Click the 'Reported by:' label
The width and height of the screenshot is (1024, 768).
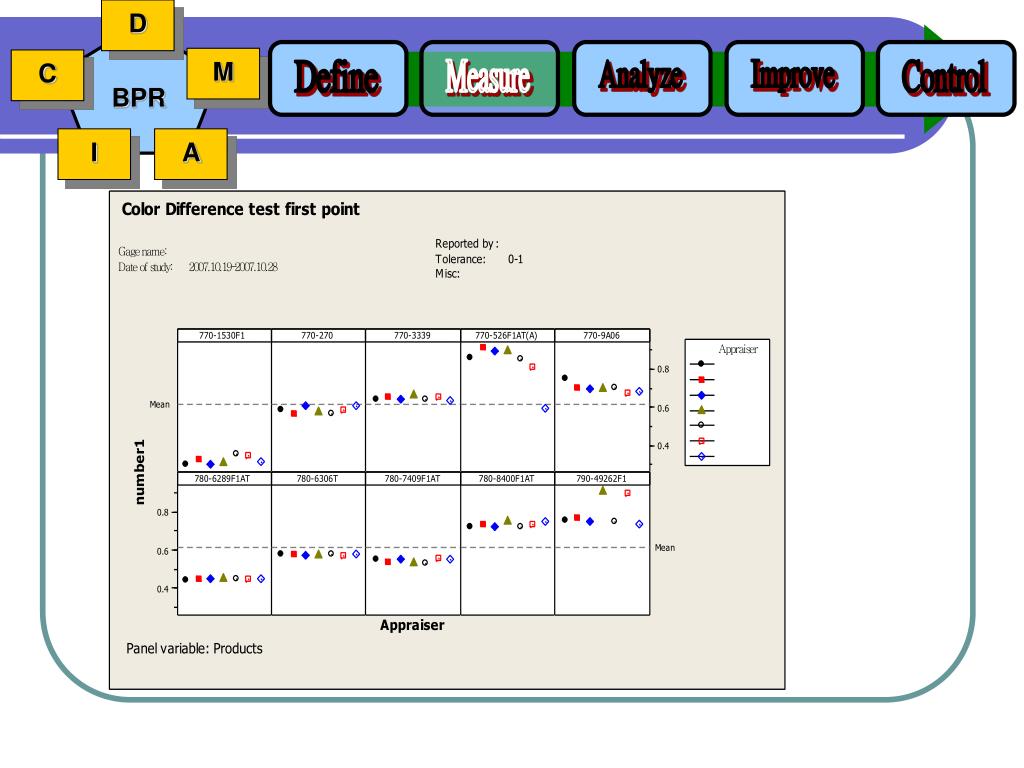point(467,244)
